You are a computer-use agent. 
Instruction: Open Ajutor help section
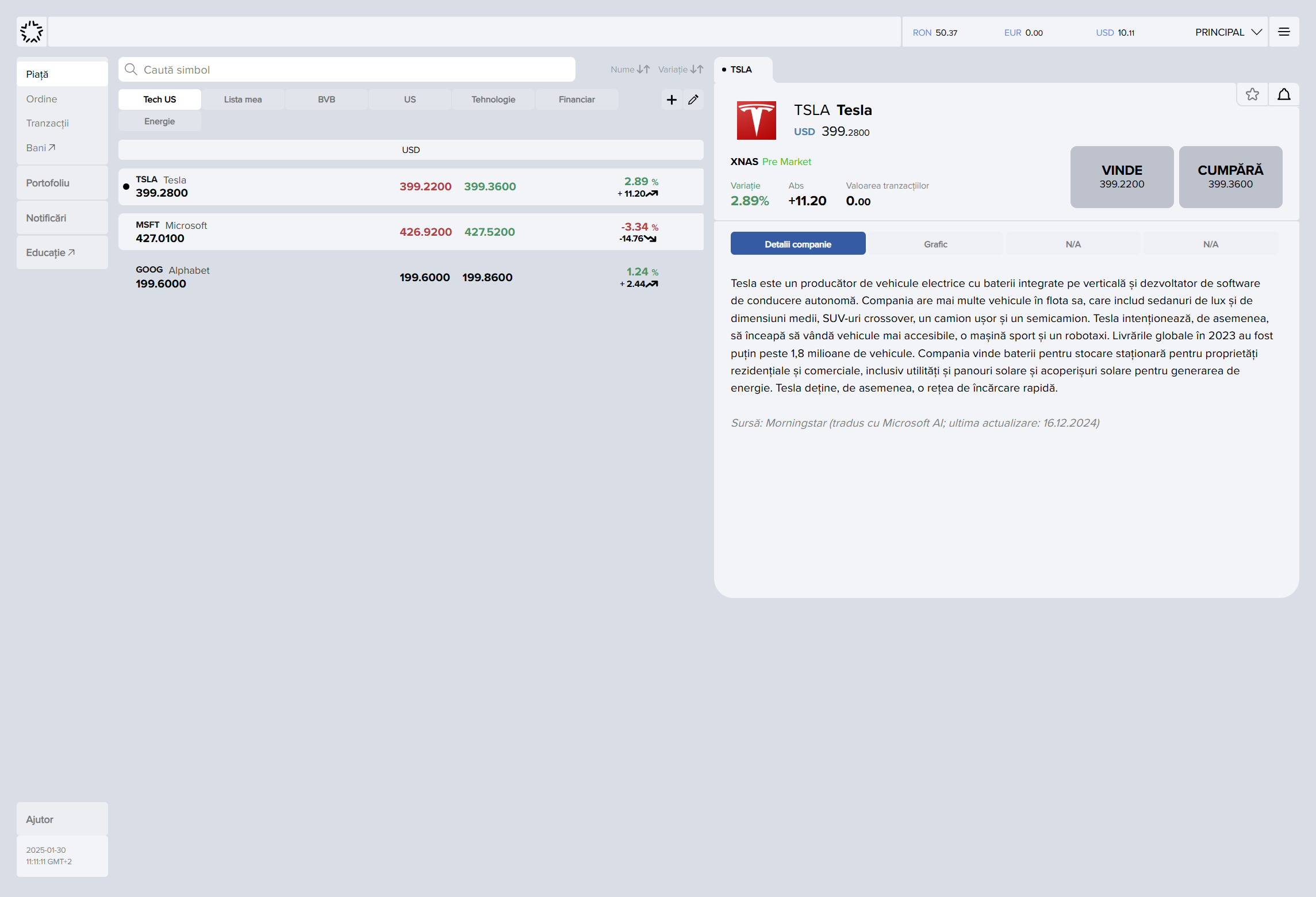pos(62,819)
